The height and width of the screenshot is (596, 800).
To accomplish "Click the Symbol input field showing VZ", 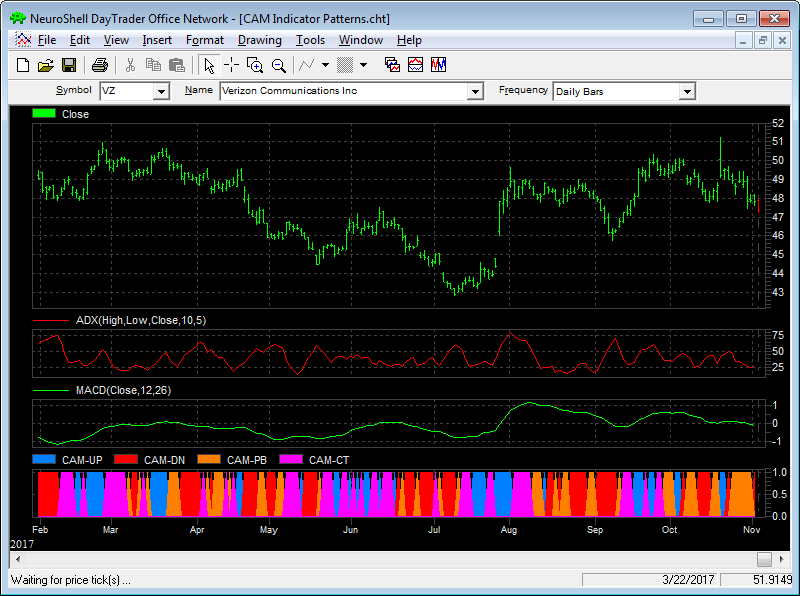I will point(127,92).
